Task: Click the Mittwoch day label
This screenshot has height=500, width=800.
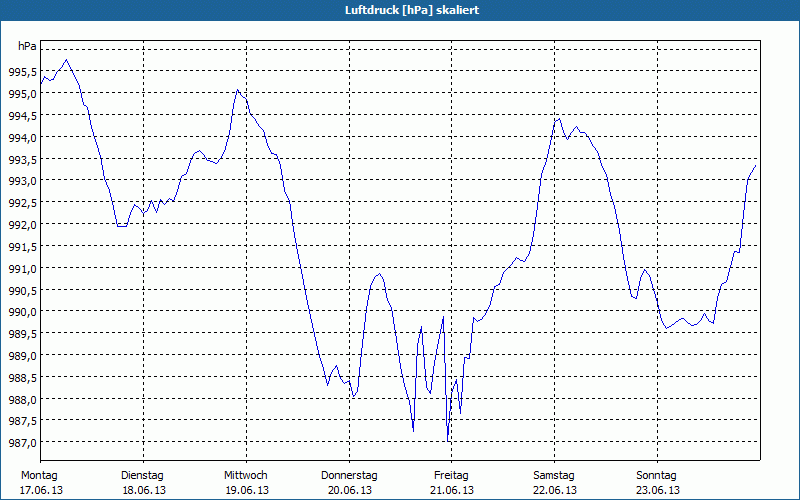Action: pyautogui.click(x=246, y=476)
